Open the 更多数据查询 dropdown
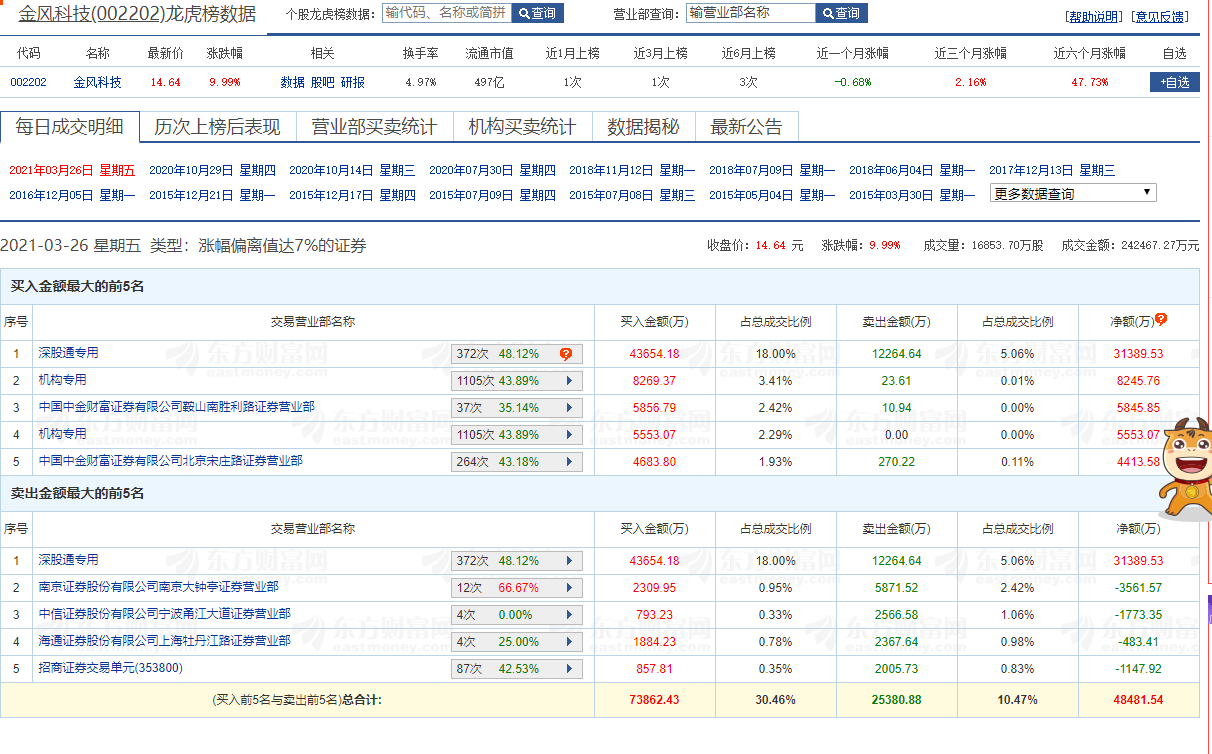Screen dimensions: 1212x754 (1073, 193)
